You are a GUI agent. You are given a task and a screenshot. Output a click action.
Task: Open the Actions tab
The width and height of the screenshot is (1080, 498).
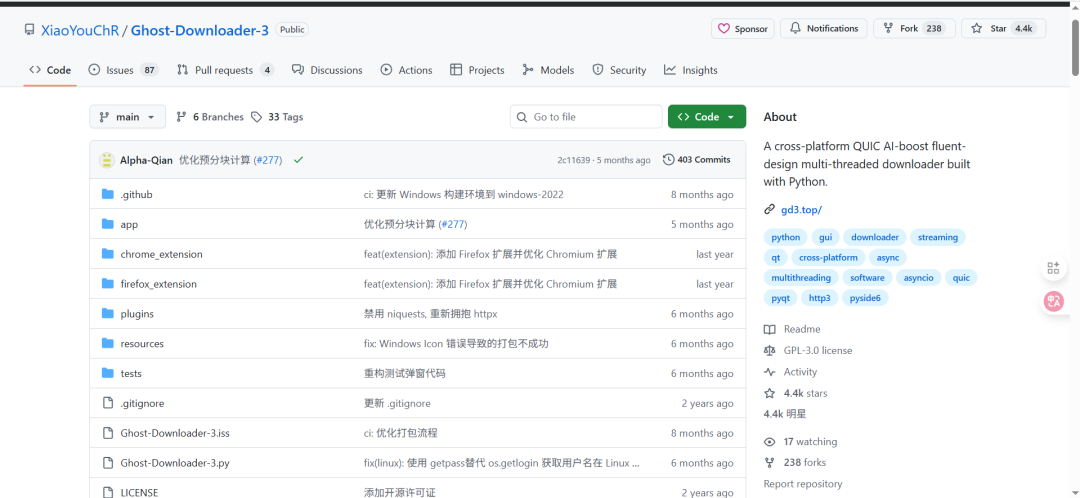407,70
